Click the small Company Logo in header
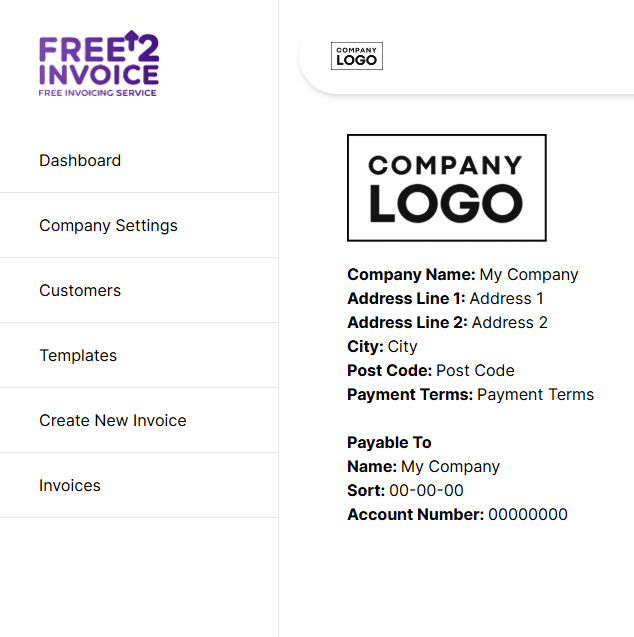 [357, 56]
